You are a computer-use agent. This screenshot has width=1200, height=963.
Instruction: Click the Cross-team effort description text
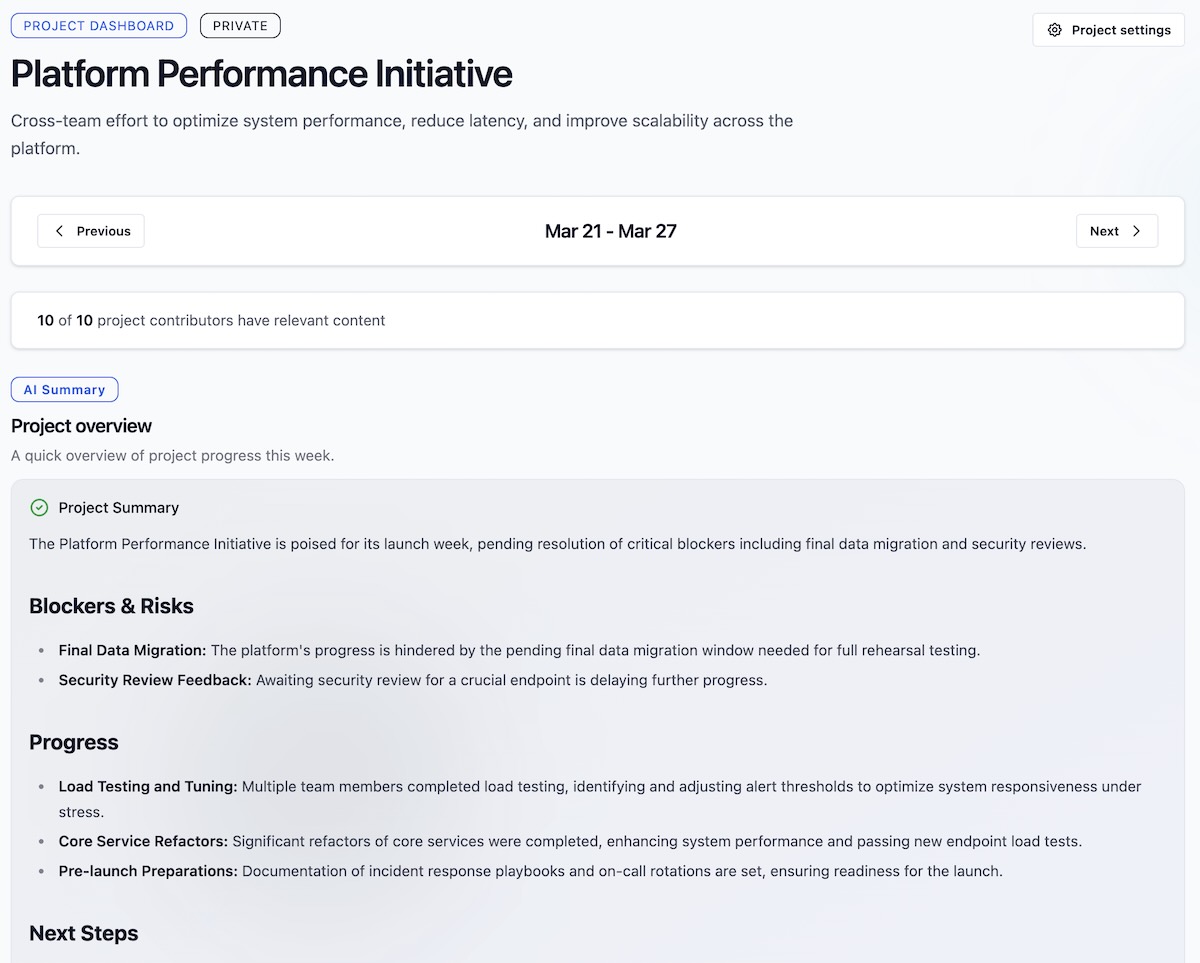pos(402,134)
